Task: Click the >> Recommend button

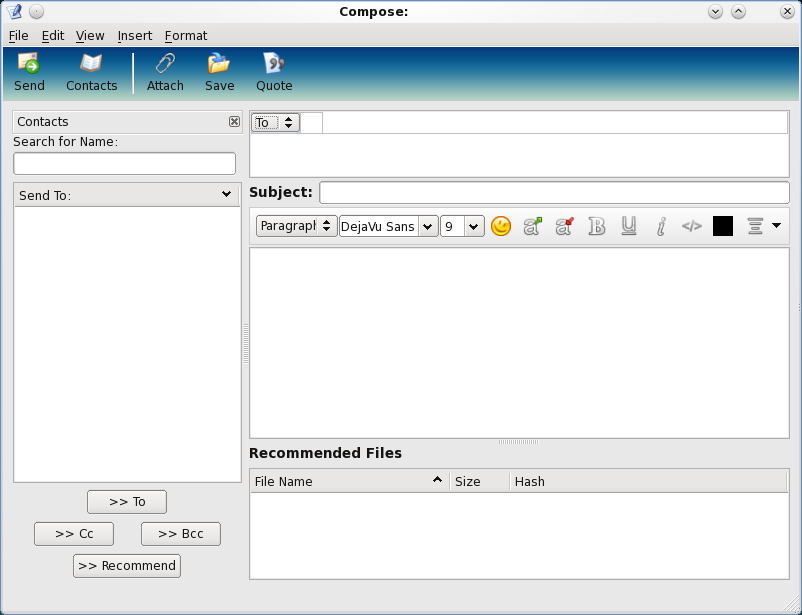Action: pos(127,566)
